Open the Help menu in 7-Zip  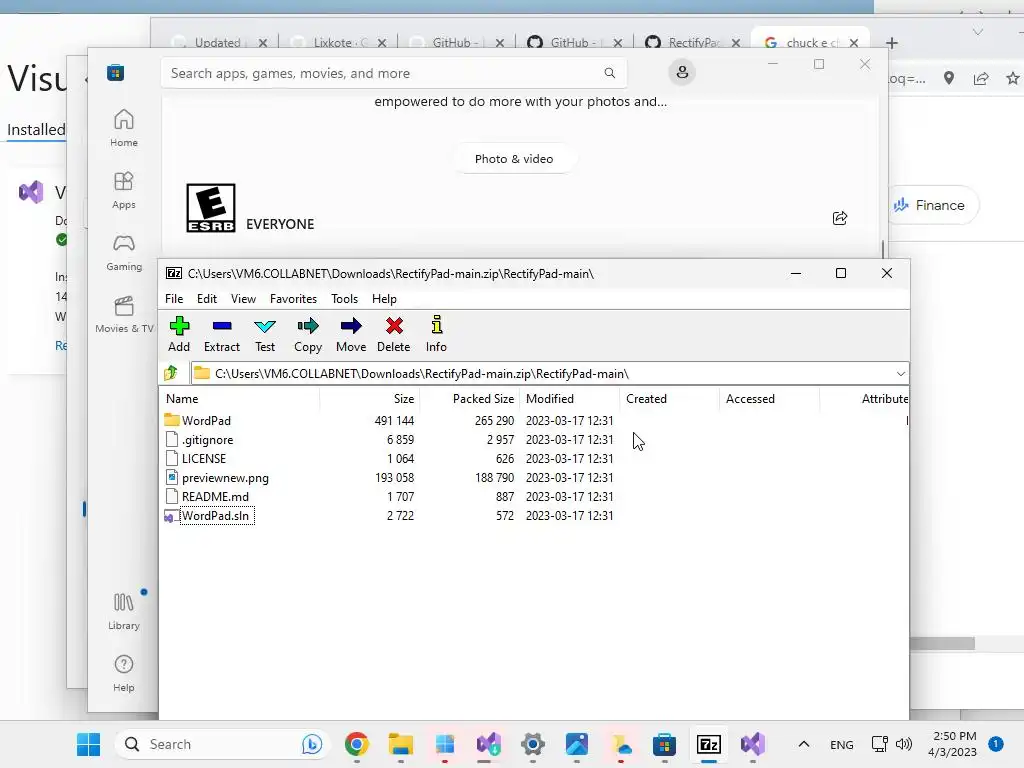[384, 298]
